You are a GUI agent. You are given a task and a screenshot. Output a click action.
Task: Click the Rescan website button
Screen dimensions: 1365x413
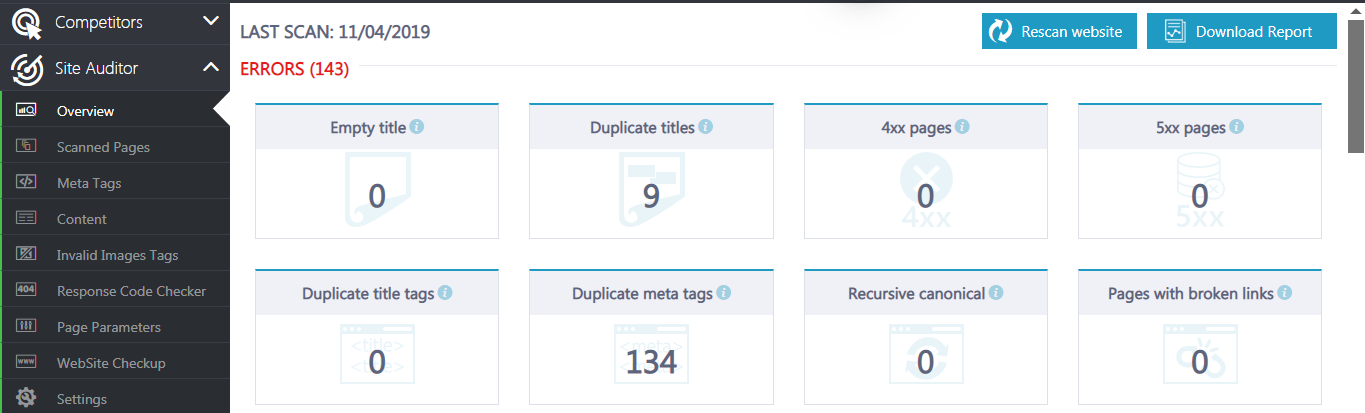tap(1060, 31)
